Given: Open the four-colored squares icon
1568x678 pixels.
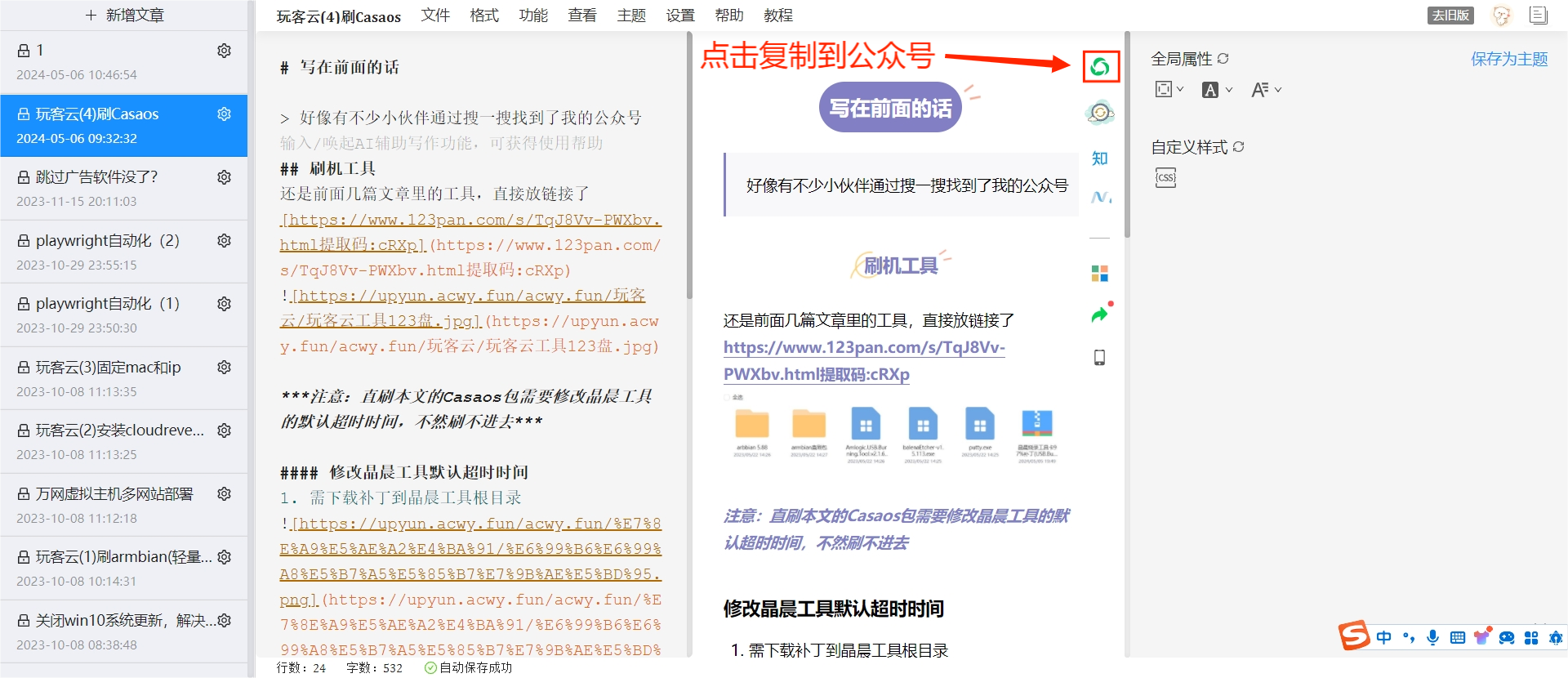Looking at the screenshot, I should (x=1100, y=274).
